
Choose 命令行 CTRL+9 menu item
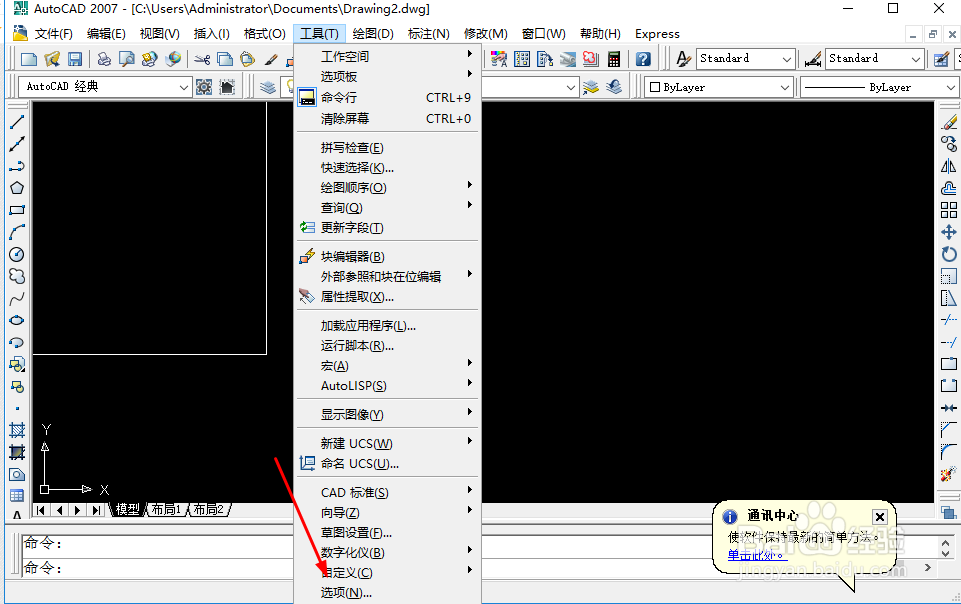(x=388, y=97)
